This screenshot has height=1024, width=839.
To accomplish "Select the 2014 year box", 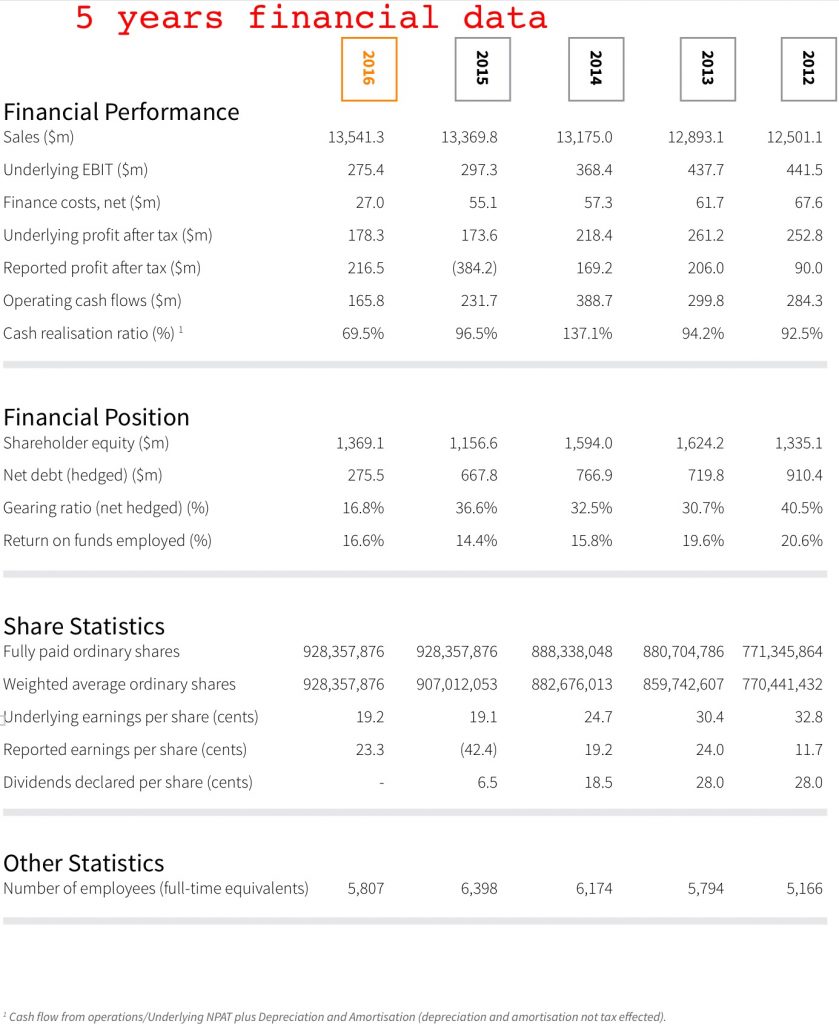I will pyautogui.click(x=596, y=69).
